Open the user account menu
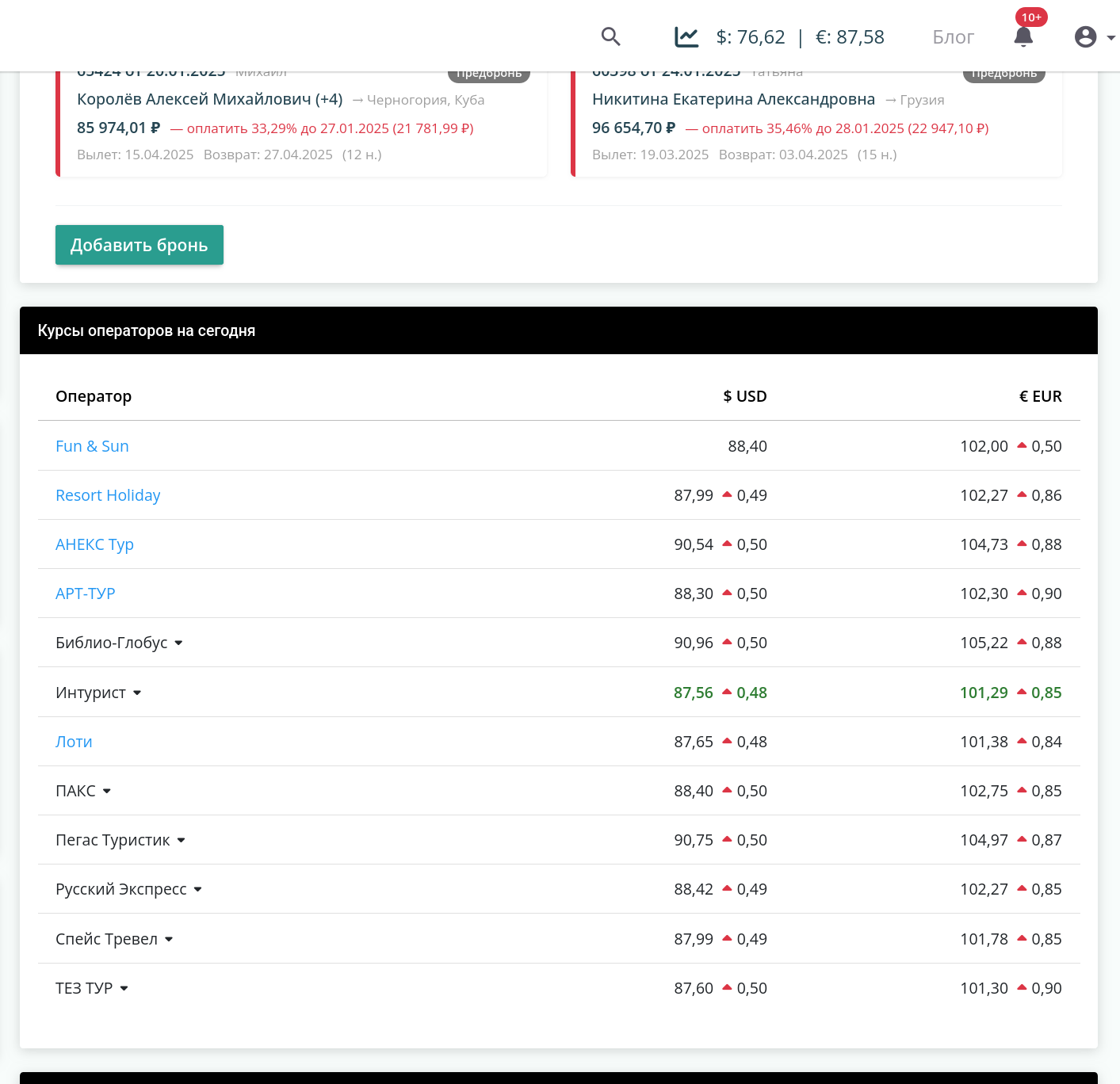 click(1095, 36)
